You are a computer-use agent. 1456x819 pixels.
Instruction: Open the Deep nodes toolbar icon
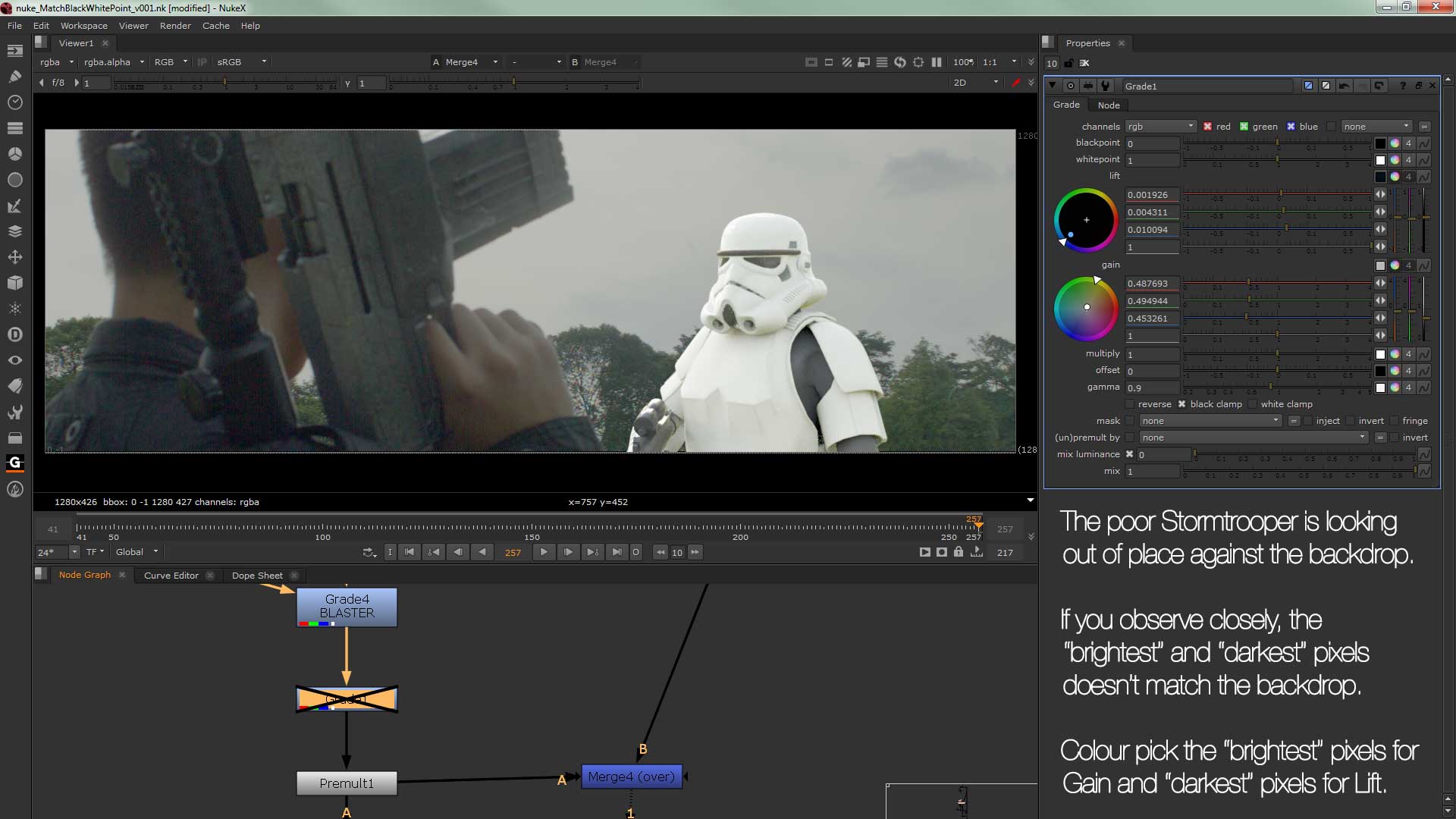tap(14, 334)
